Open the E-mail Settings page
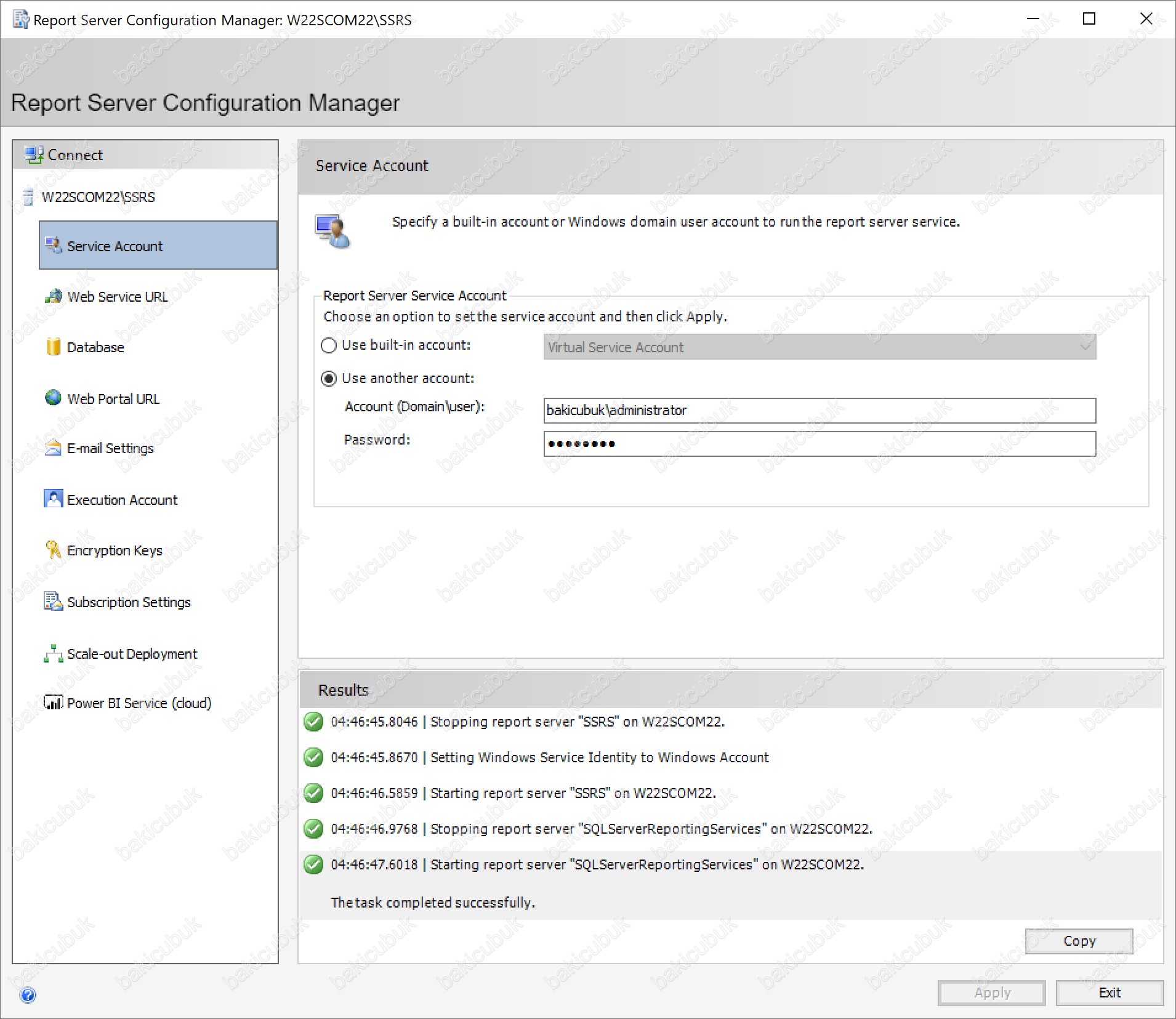Image resolution: width=1176 pixels, height=1019 pixels. (110, 448)
